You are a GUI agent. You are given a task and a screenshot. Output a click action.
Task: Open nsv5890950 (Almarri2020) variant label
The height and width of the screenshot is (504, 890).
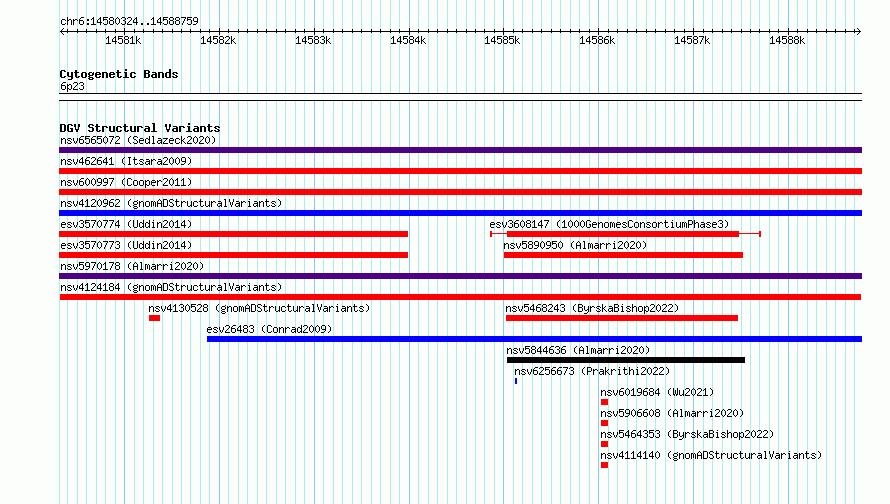tap(575, 245)
